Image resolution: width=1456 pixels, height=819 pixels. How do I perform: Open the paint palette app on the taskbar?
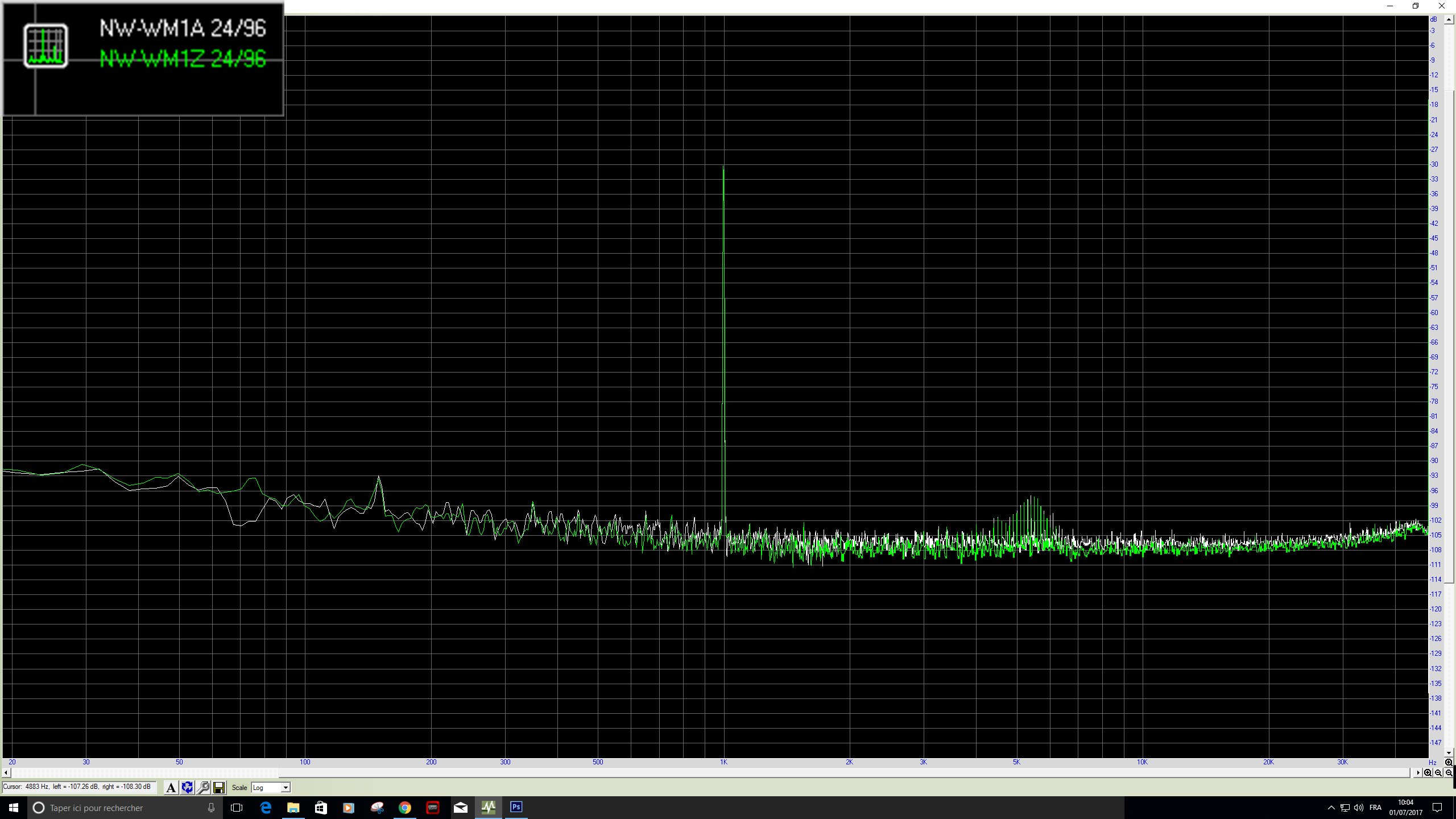click(x=377, y=808)
